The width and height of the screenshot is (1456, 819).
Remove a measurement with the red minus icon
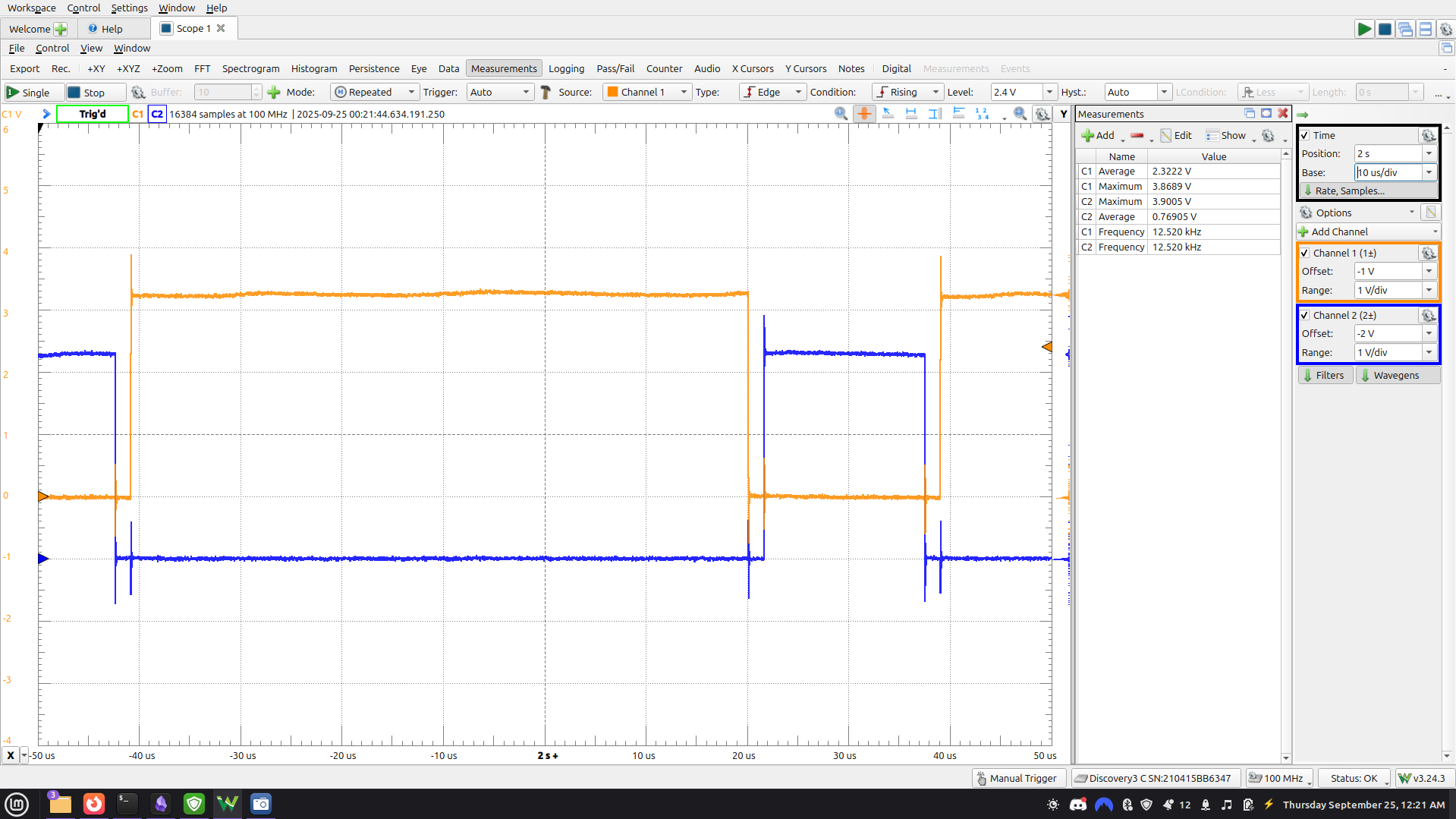1137,137
